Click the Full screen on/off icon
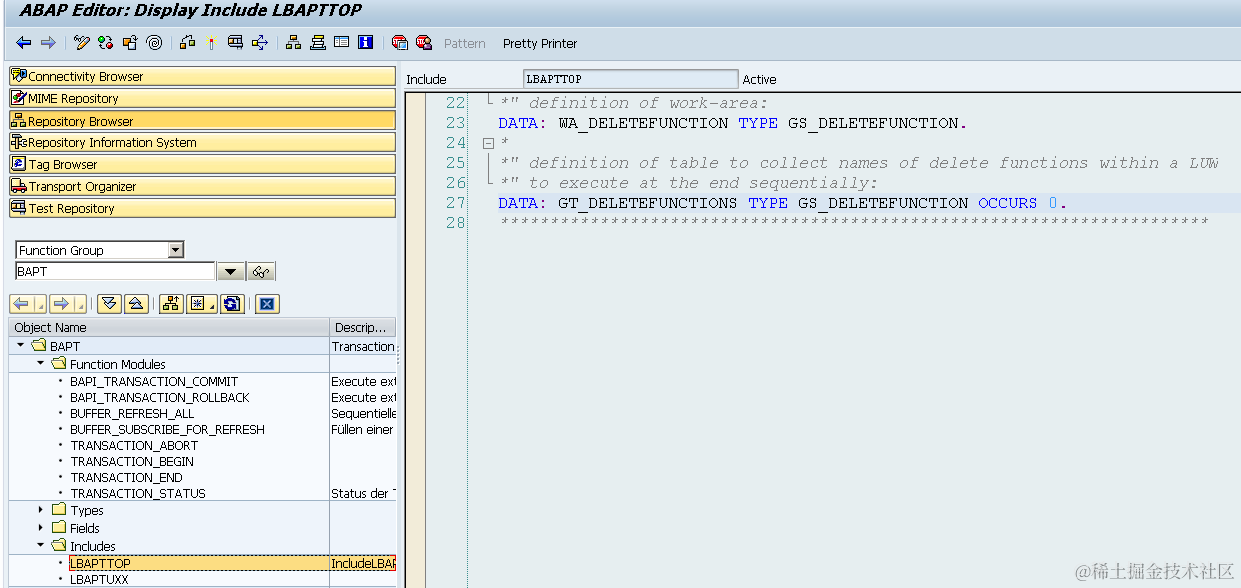The image size is (1241, 588). point(342,43)
